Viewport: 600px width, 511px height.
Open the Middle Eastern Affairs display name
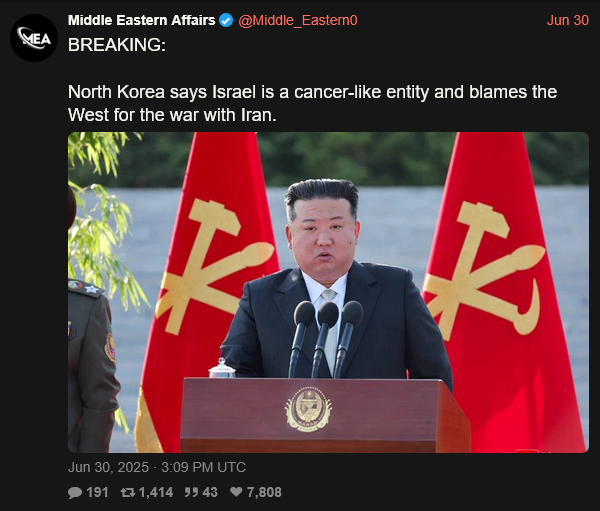point(142,20)
